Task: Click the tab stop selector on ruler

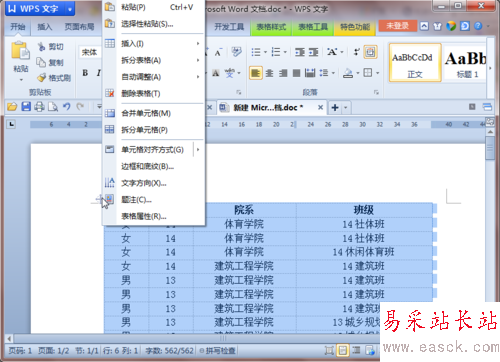Action: click(x=12, y=124)
